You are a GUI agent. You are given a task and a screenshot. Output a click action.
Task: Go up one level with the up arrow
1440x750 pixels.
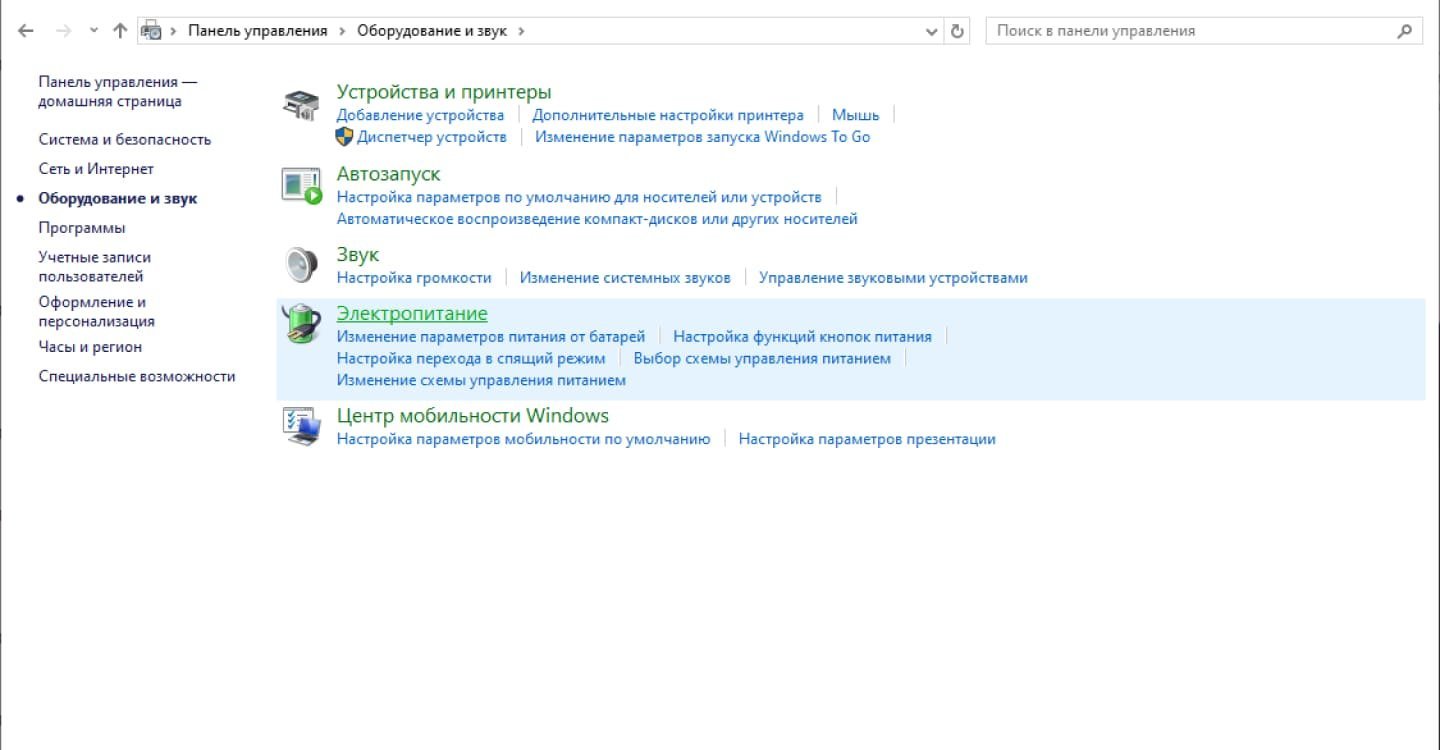tap(120, 31)
